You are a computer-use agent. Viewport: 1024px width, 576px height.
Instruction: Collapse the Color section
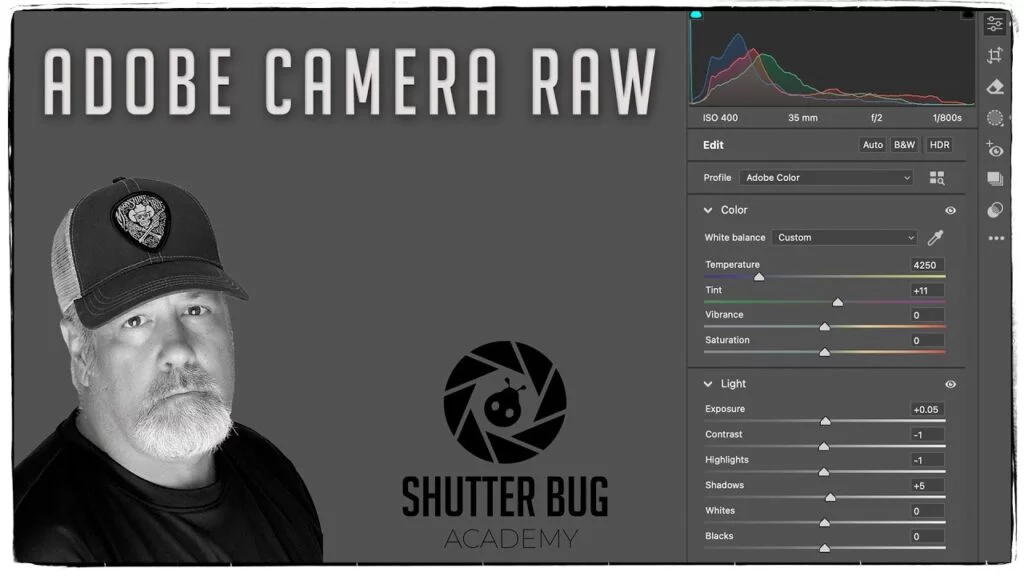710,210
